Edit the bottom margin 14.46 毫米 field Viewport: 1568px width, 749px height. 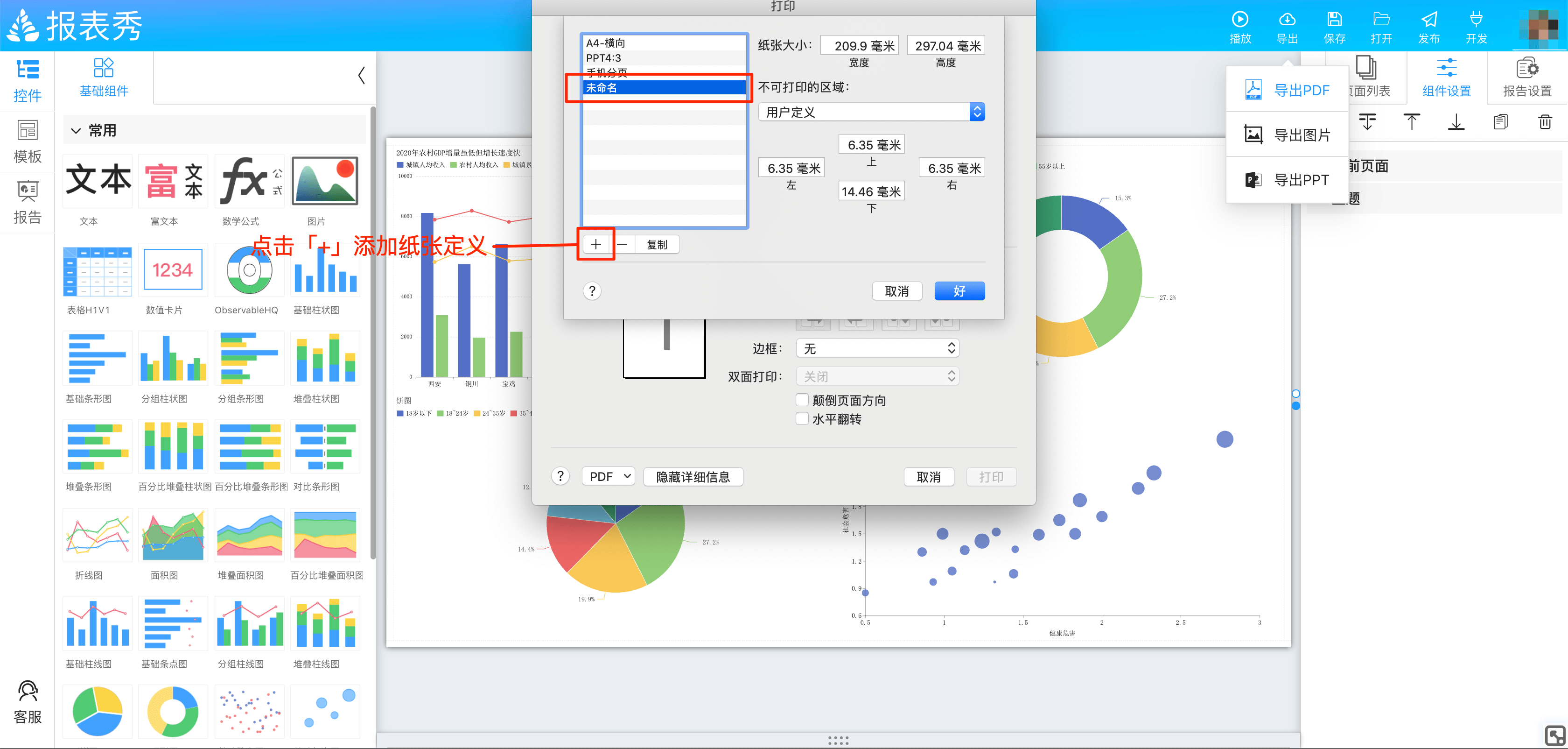point(871,191)
